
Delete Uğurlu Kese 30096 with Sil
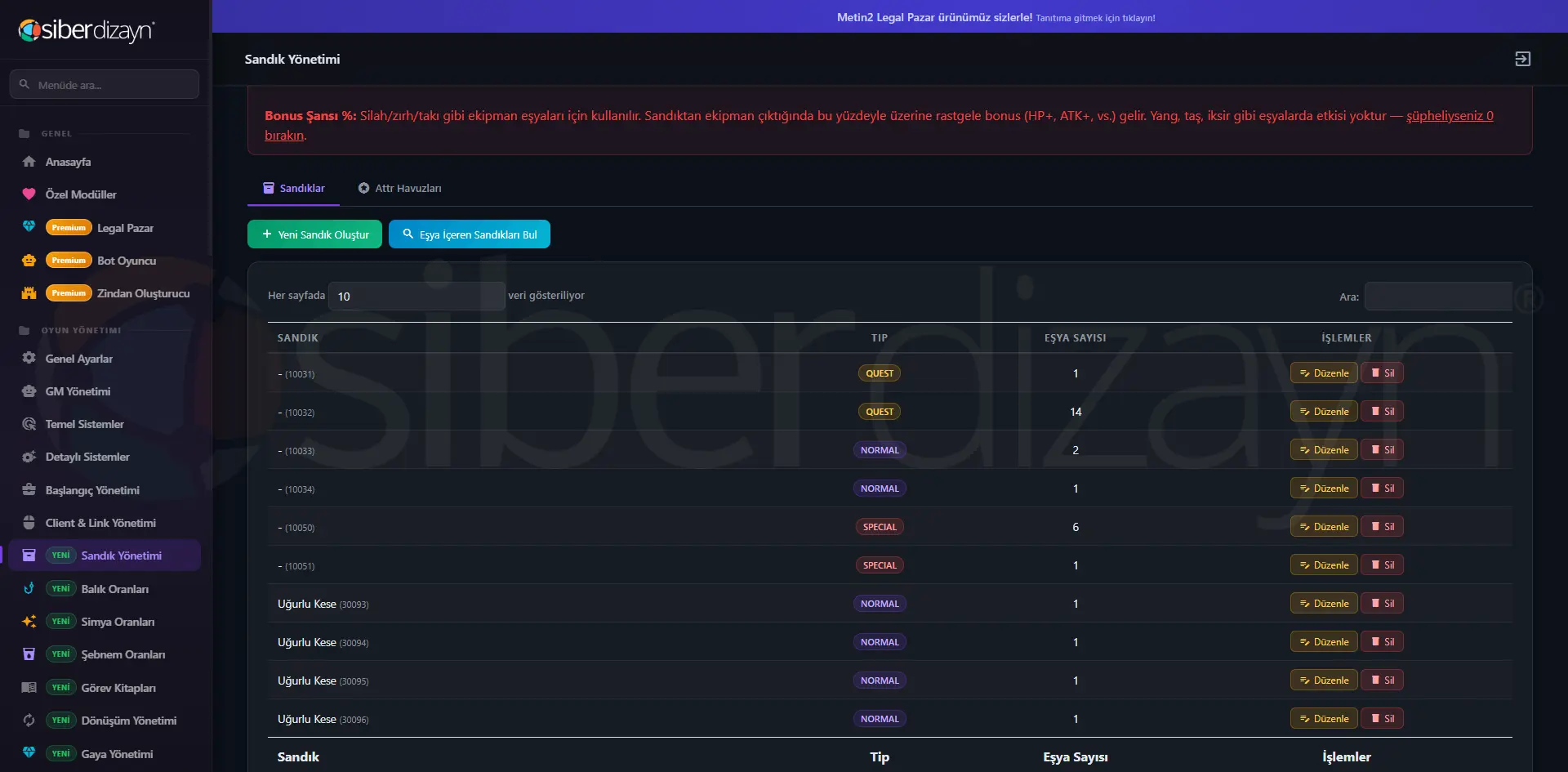[1382, 719]
